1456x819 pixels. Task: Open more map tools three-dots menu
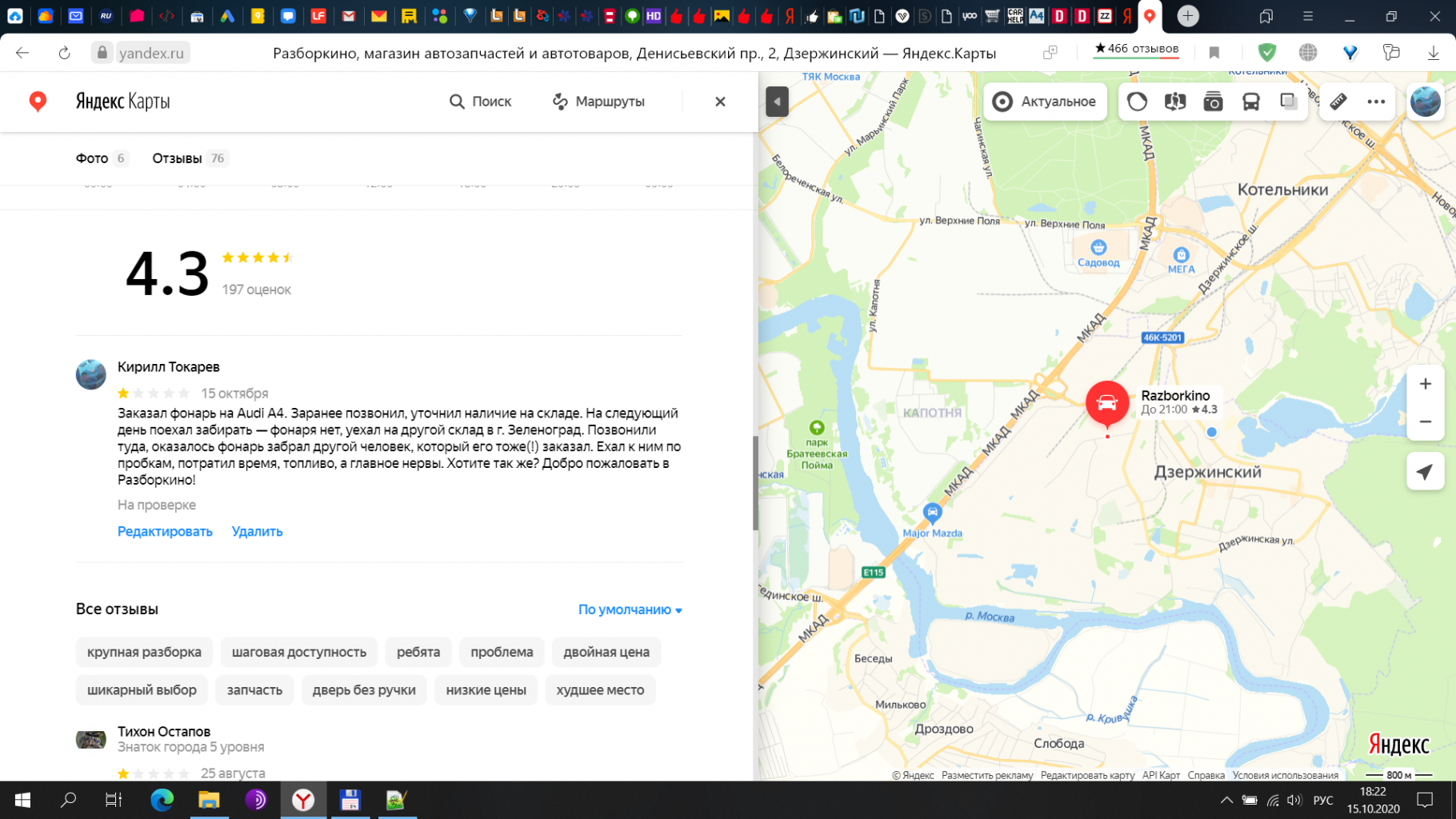click(x=1376, y=102)
